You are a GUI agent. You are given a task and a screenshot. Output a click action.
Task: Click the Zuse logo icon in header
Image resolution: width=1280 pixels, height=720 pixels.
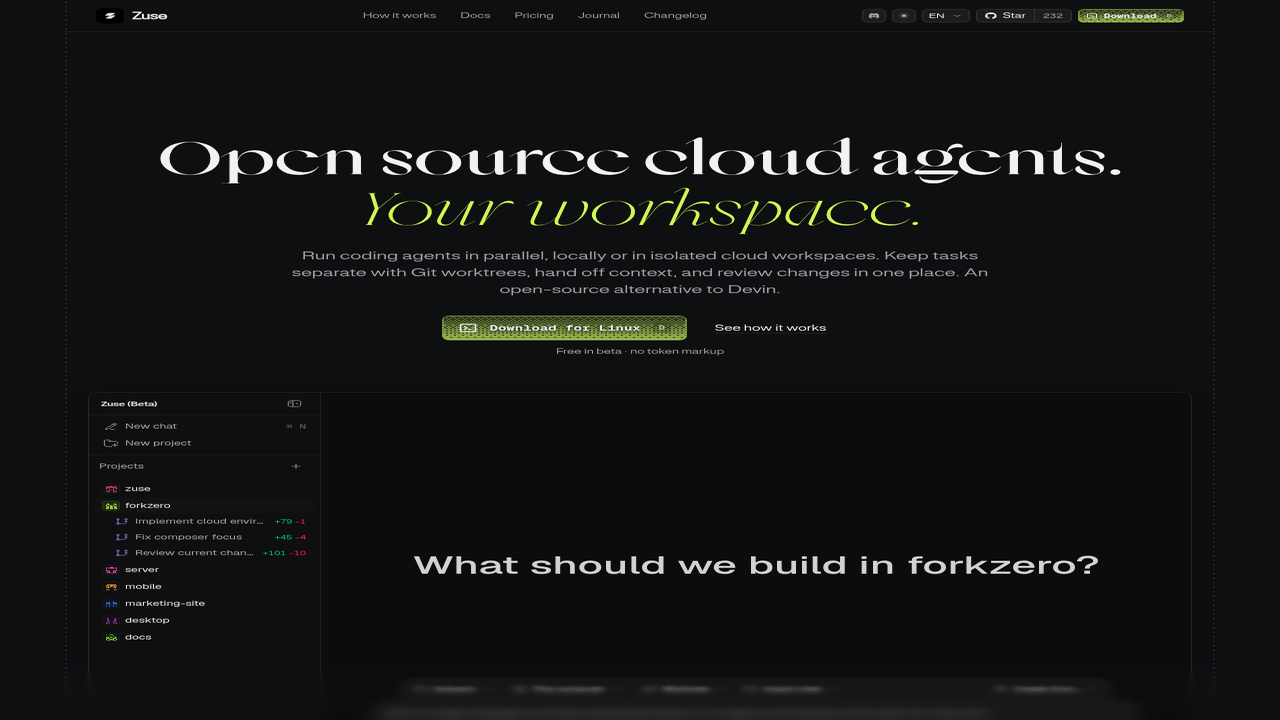pos(110,16)
